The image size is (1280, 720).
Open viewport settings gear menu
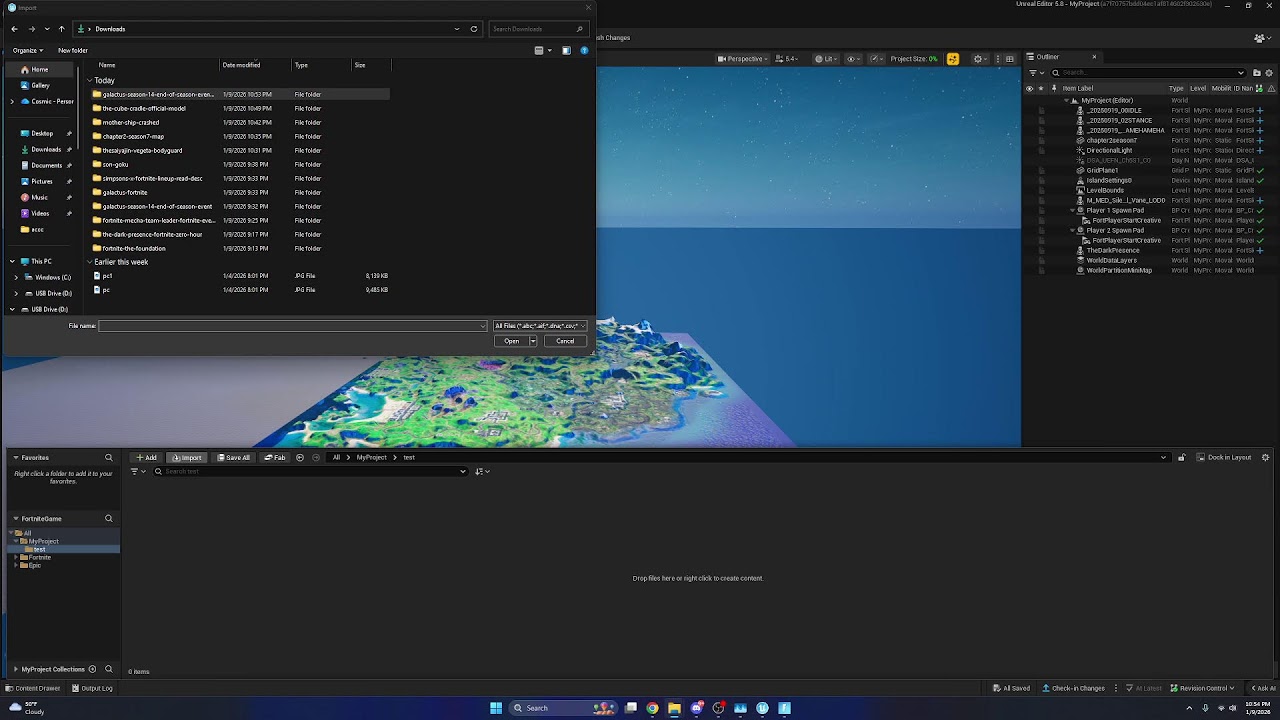pyautogui.click(x=981, y=59)
